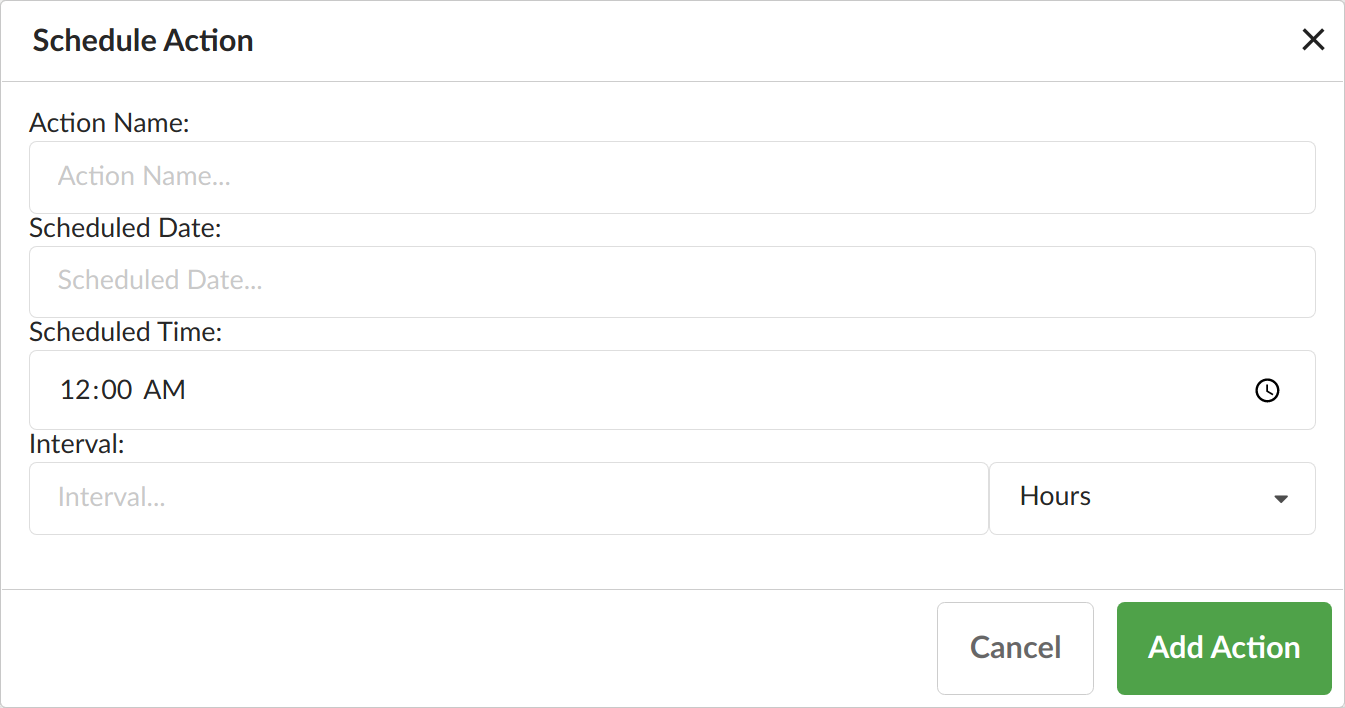Click the dropdown caret arrow beside Hours
The image size is (1345, 708).
coord(1280,499)
